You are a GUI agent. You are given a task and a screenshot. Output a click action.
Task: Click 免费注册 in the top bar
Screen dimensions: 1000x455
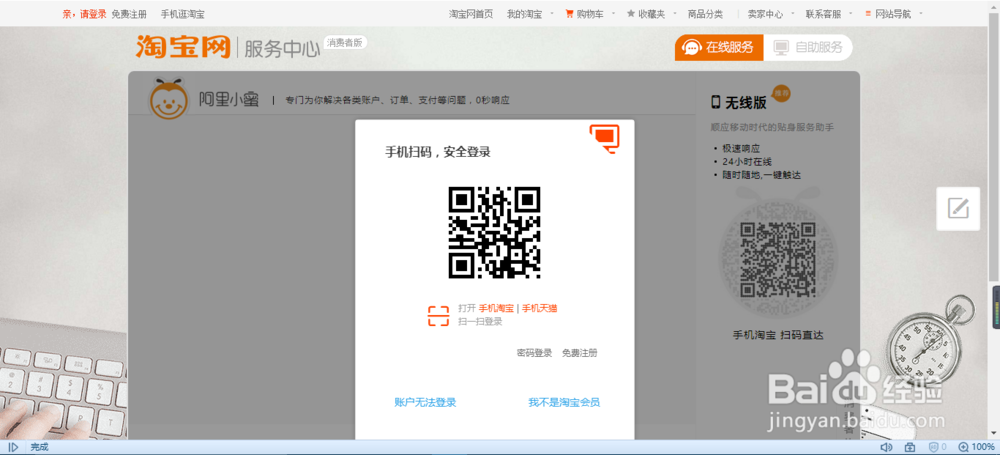129,14
